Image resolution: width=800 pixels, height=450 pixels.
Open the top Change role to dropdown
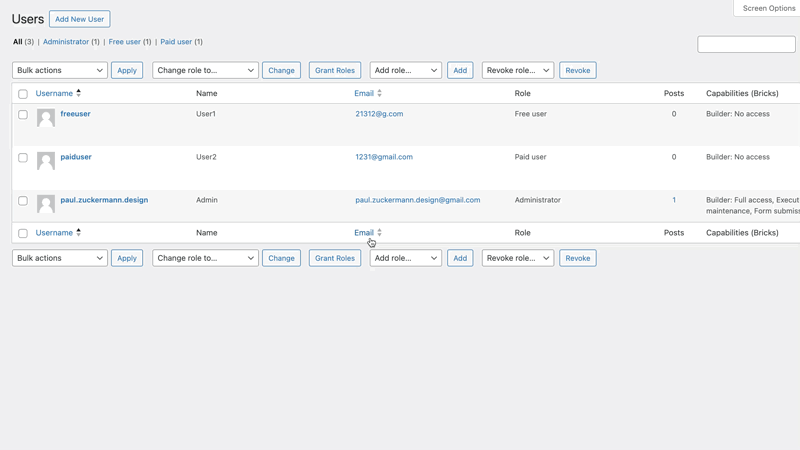pyautogui.click(x=205, y=70)
